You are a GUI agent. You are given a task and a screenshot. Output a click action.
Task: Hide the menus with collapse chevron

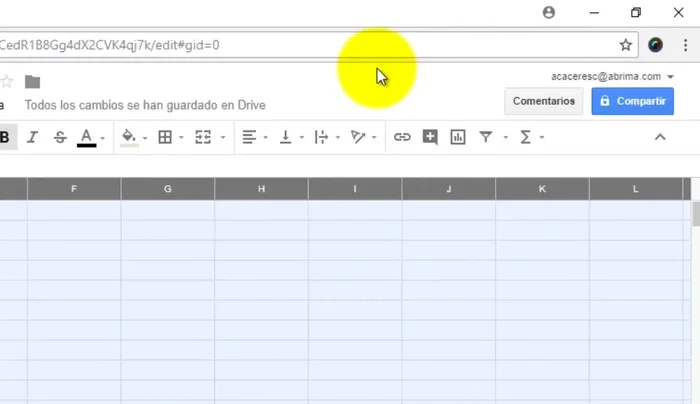[x=660, y=137]
